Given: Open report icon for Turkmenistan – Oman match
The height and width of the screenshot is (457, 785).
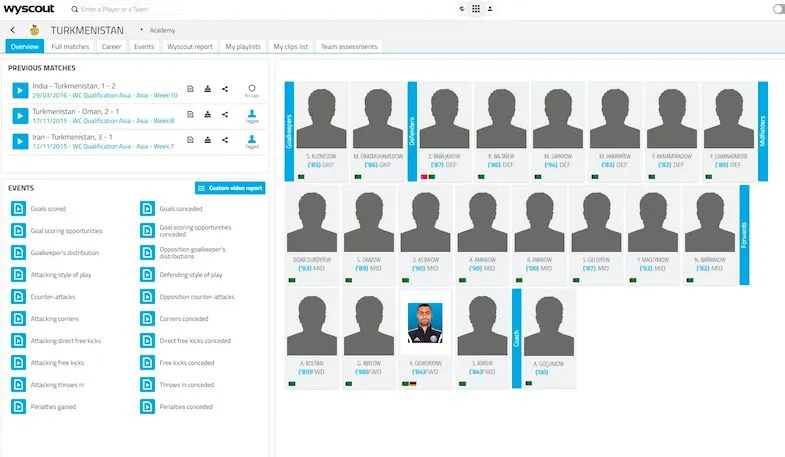Looking at the screenshot, I should (x=190, y=115).
